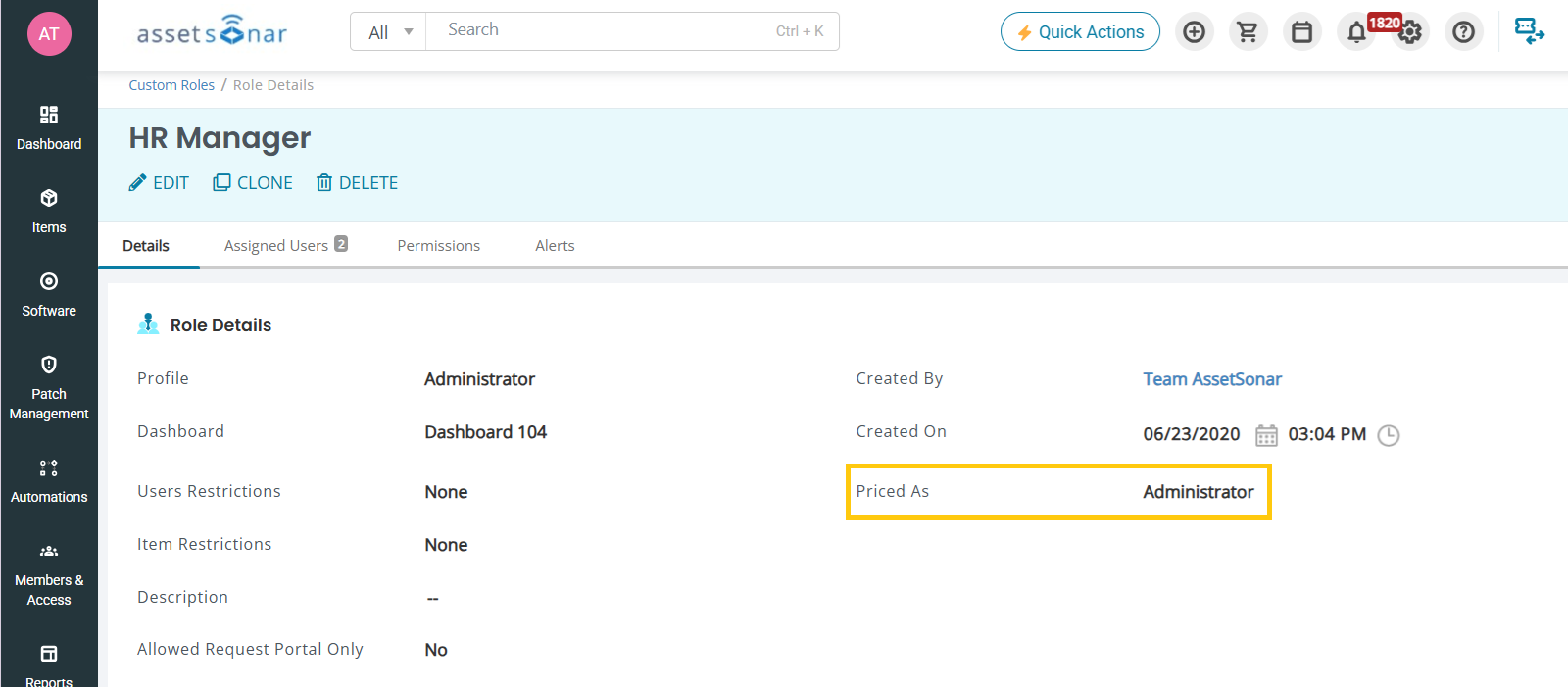
Task: Click the calendar icon next to 06/23/2020
Action: (x=1266, y=435)
